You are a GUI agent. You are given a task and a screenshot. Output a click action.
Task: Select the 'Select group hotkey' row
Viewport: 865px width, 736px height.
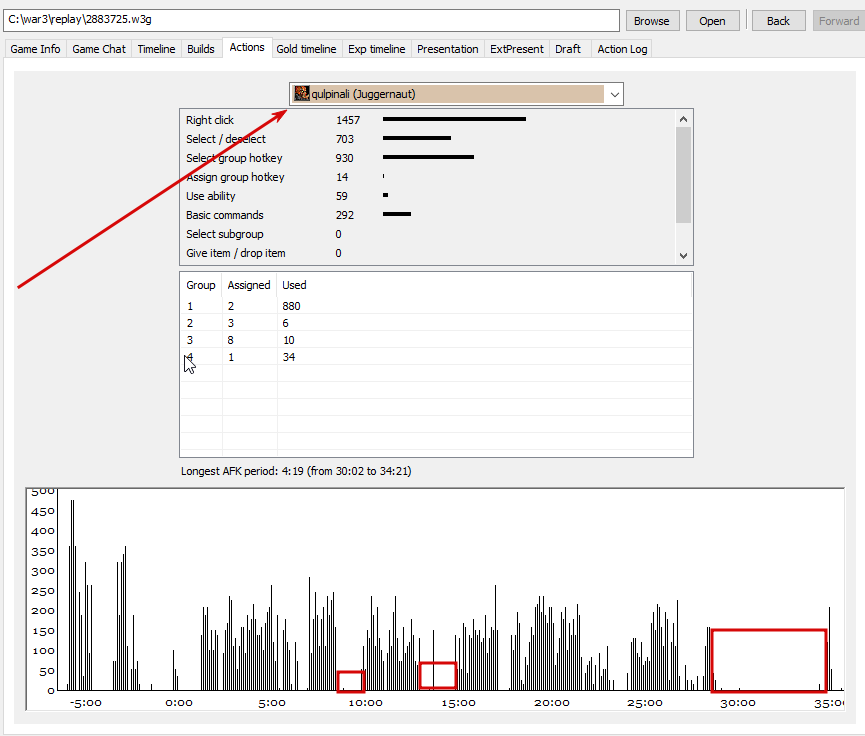pyautogui.click(x=428, y=158)
